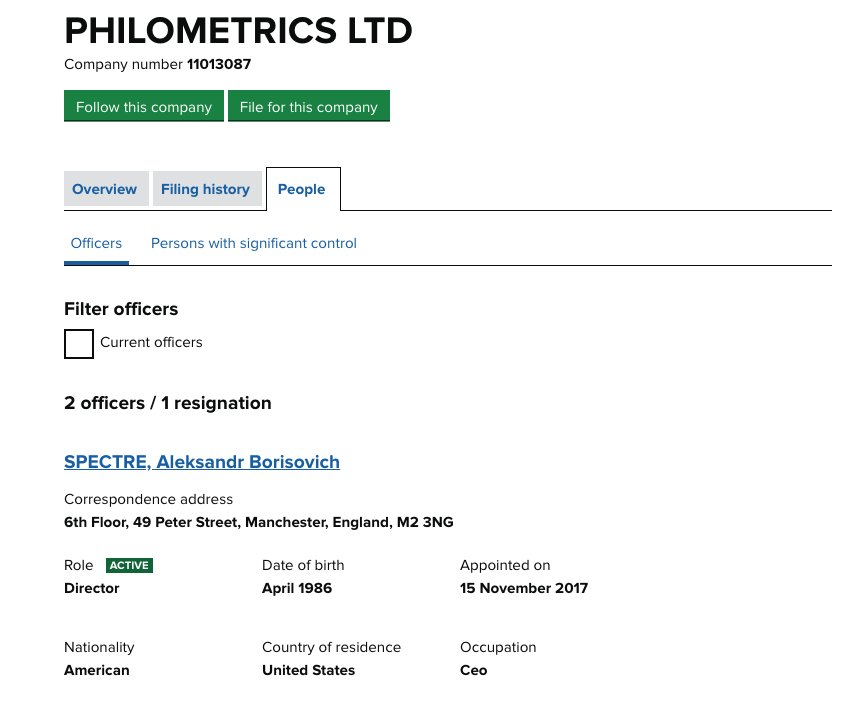Click company number 11013087
This screenshot has height=725, width=854.
[219, 64]
